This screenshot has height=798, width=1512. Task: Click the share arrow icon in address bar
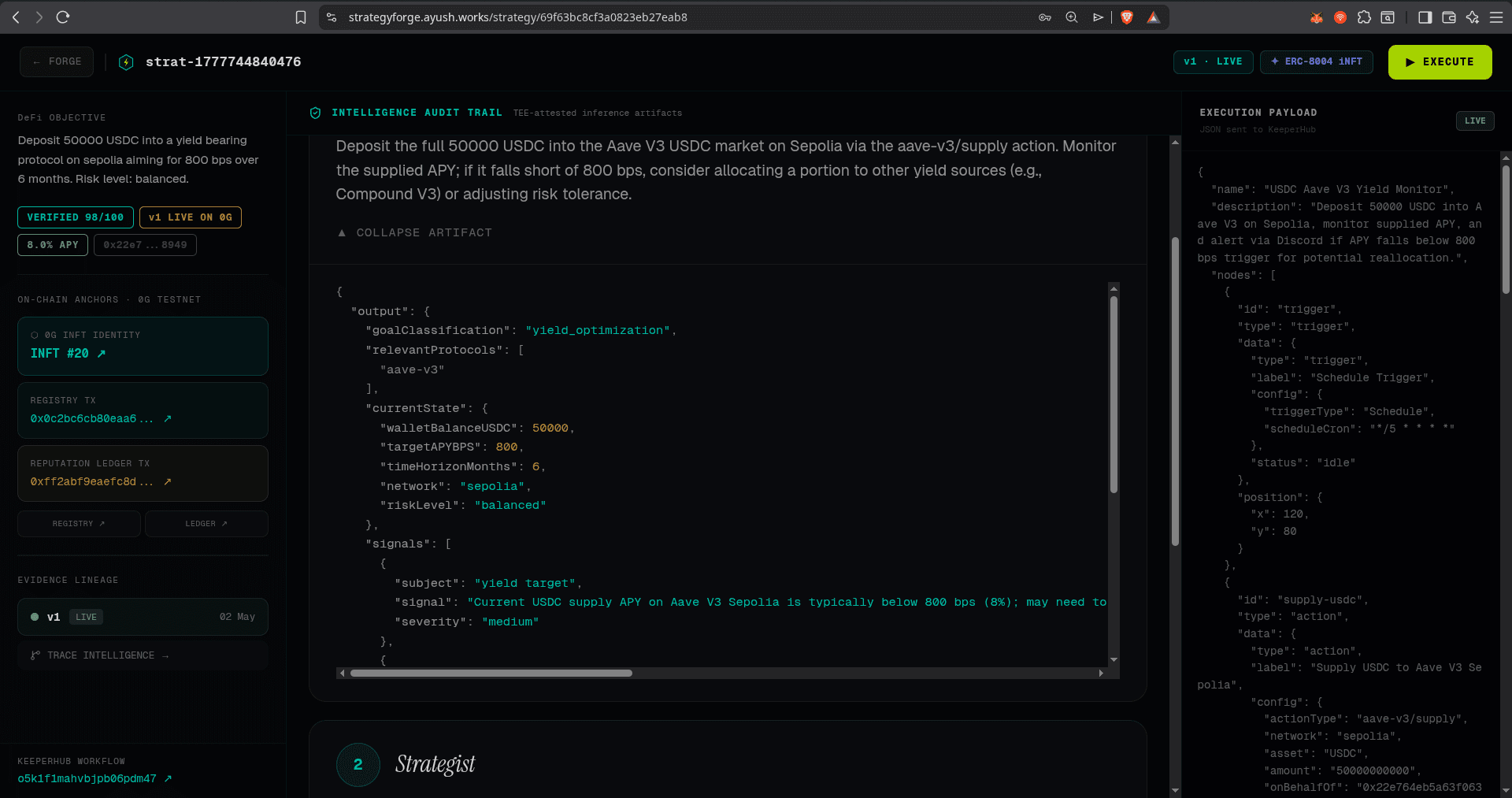pyautogui.click(x=1098, y=17)
